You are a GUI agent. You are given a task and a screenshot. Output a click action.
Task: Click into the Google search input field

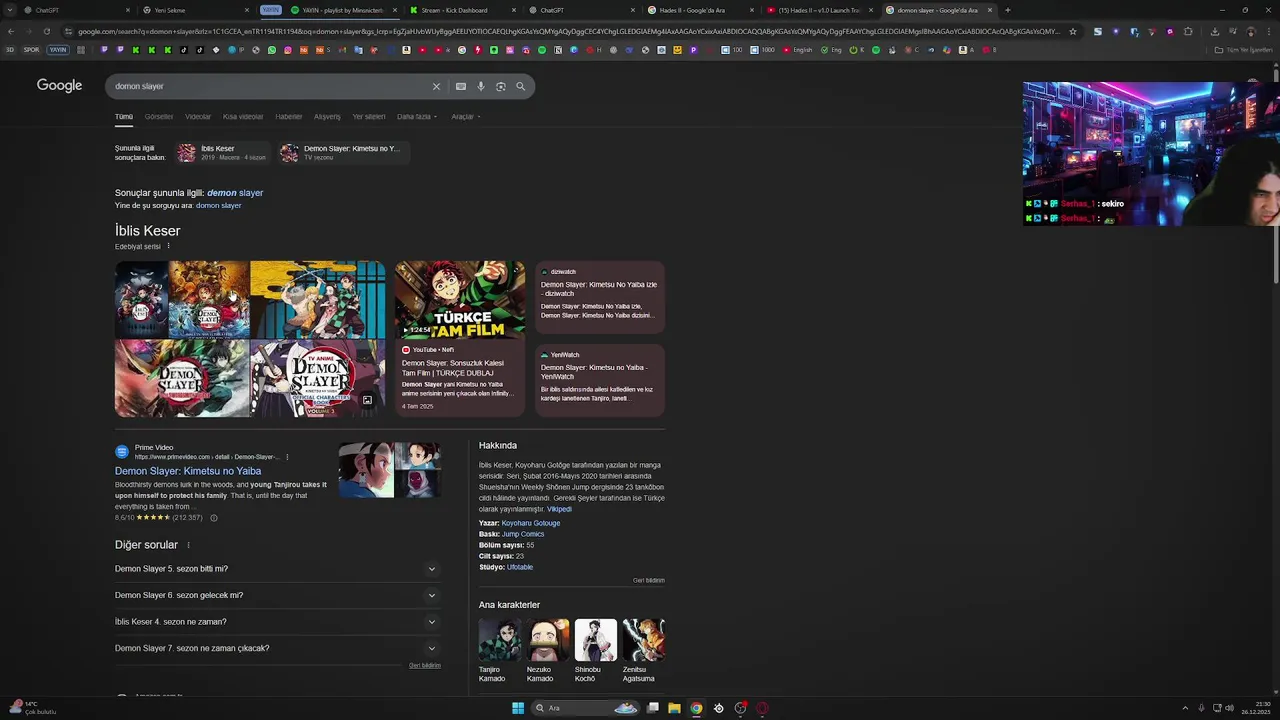click(x=270, y=86)
